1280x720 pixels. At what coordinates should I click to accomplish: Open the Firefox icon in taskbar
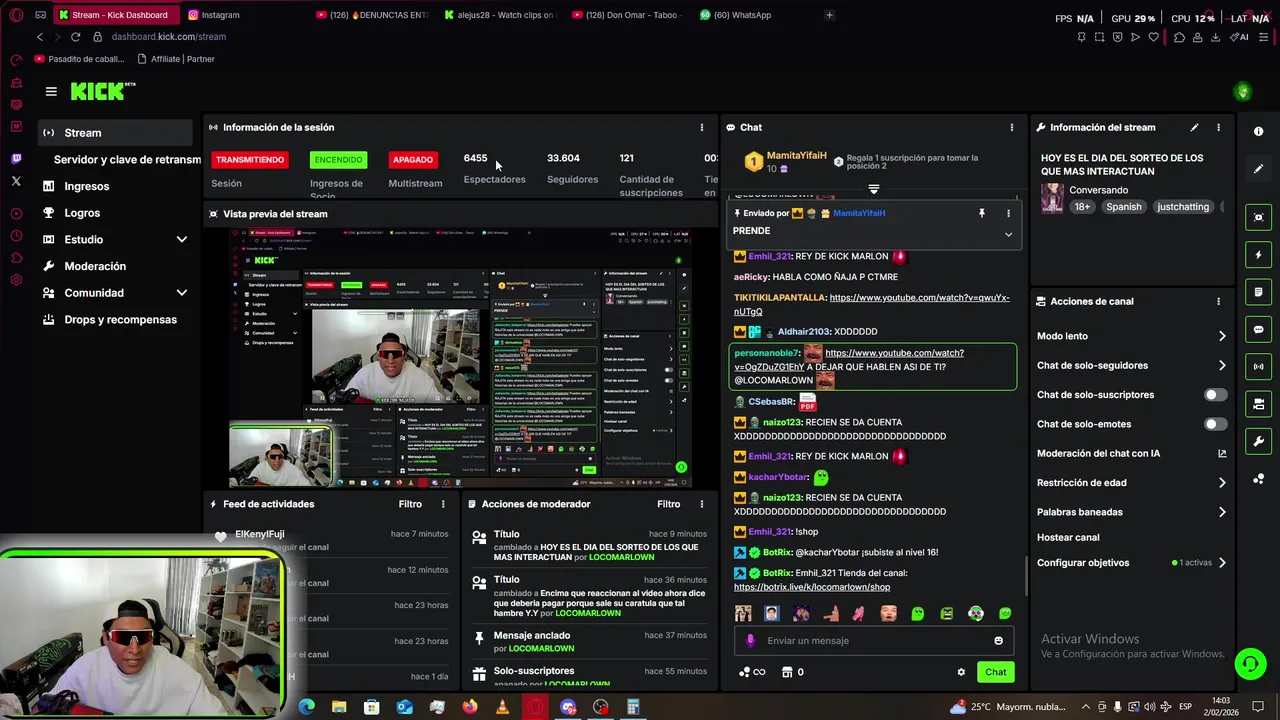pyautogui.click(x=470, y=707)
